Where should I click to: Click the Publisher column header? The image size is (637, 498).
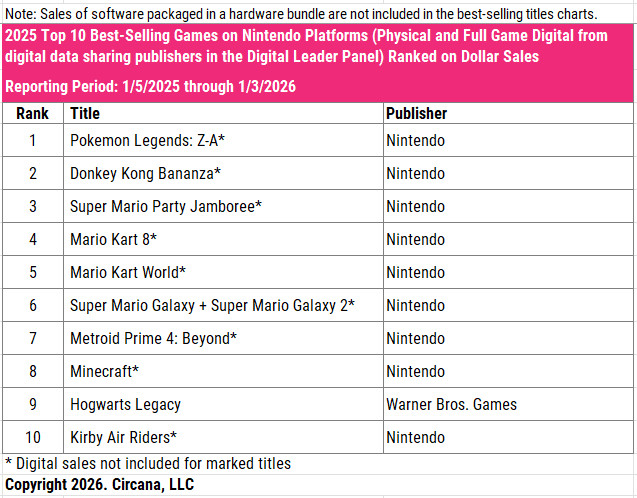tap(416, 114)
